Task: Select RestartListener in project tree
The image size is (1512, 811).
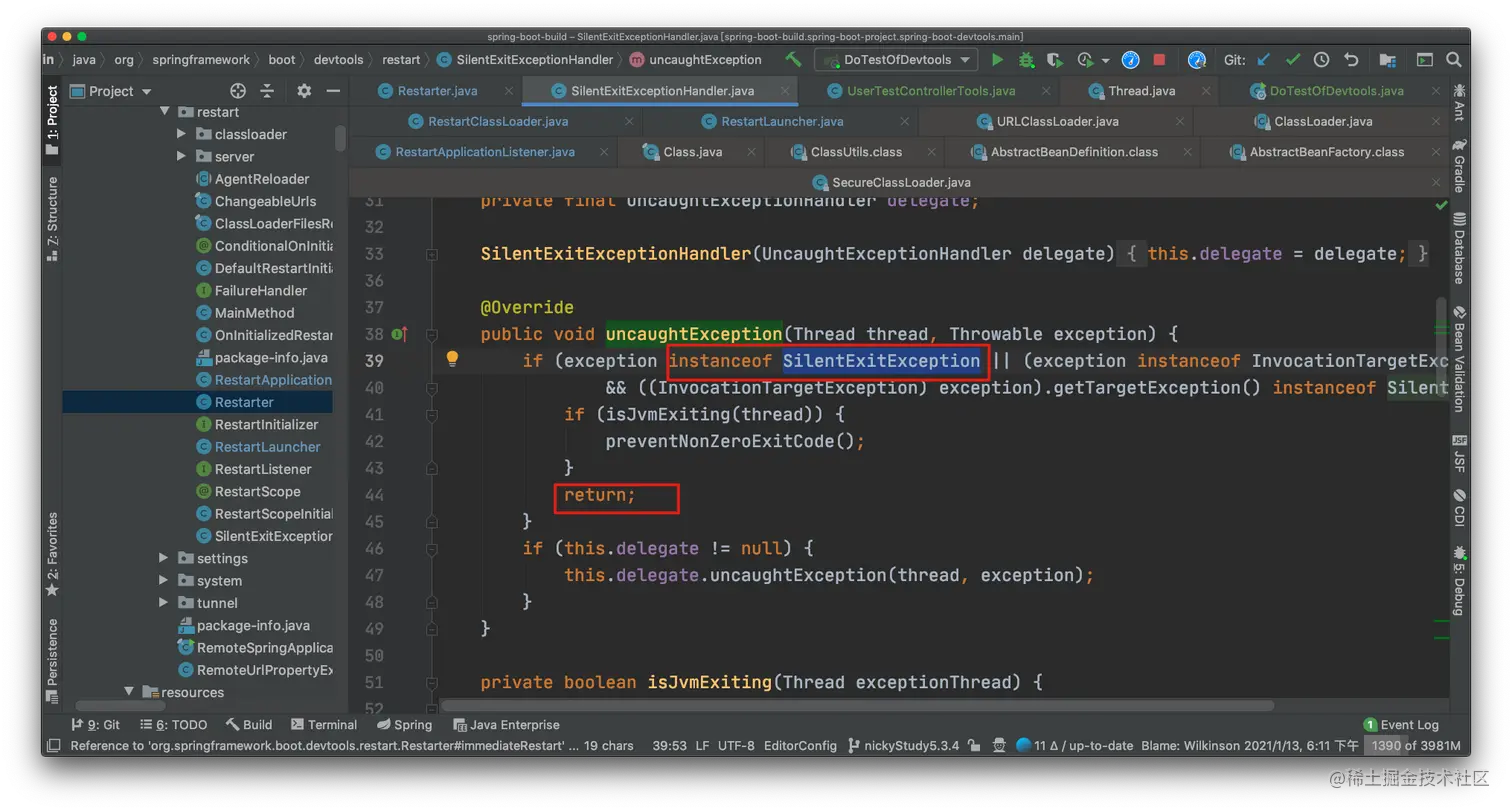Action: pyautogui.click(x=263, y=469)
